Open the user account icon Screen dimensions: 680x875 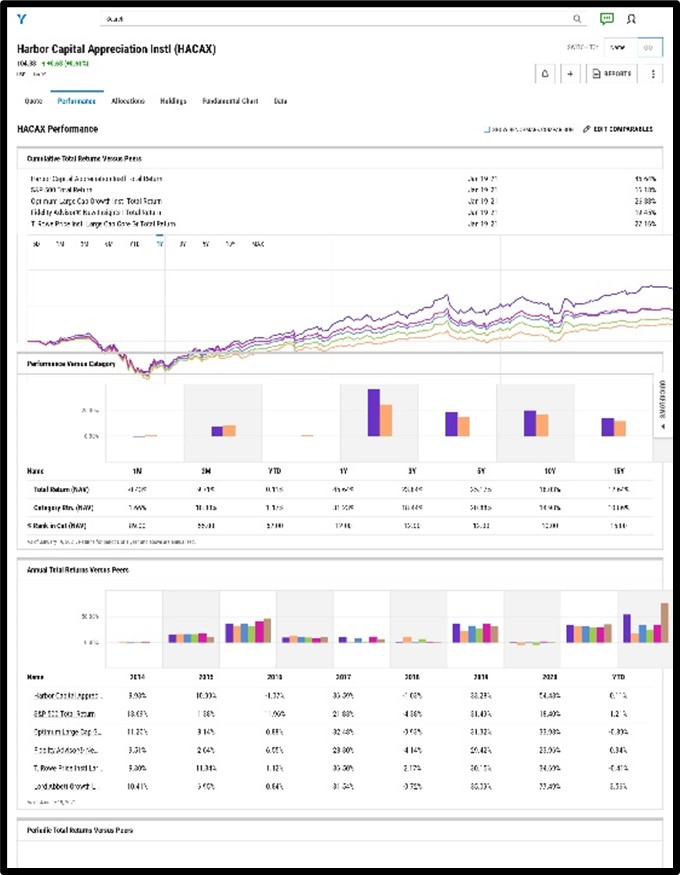click(x=631, y=19)
